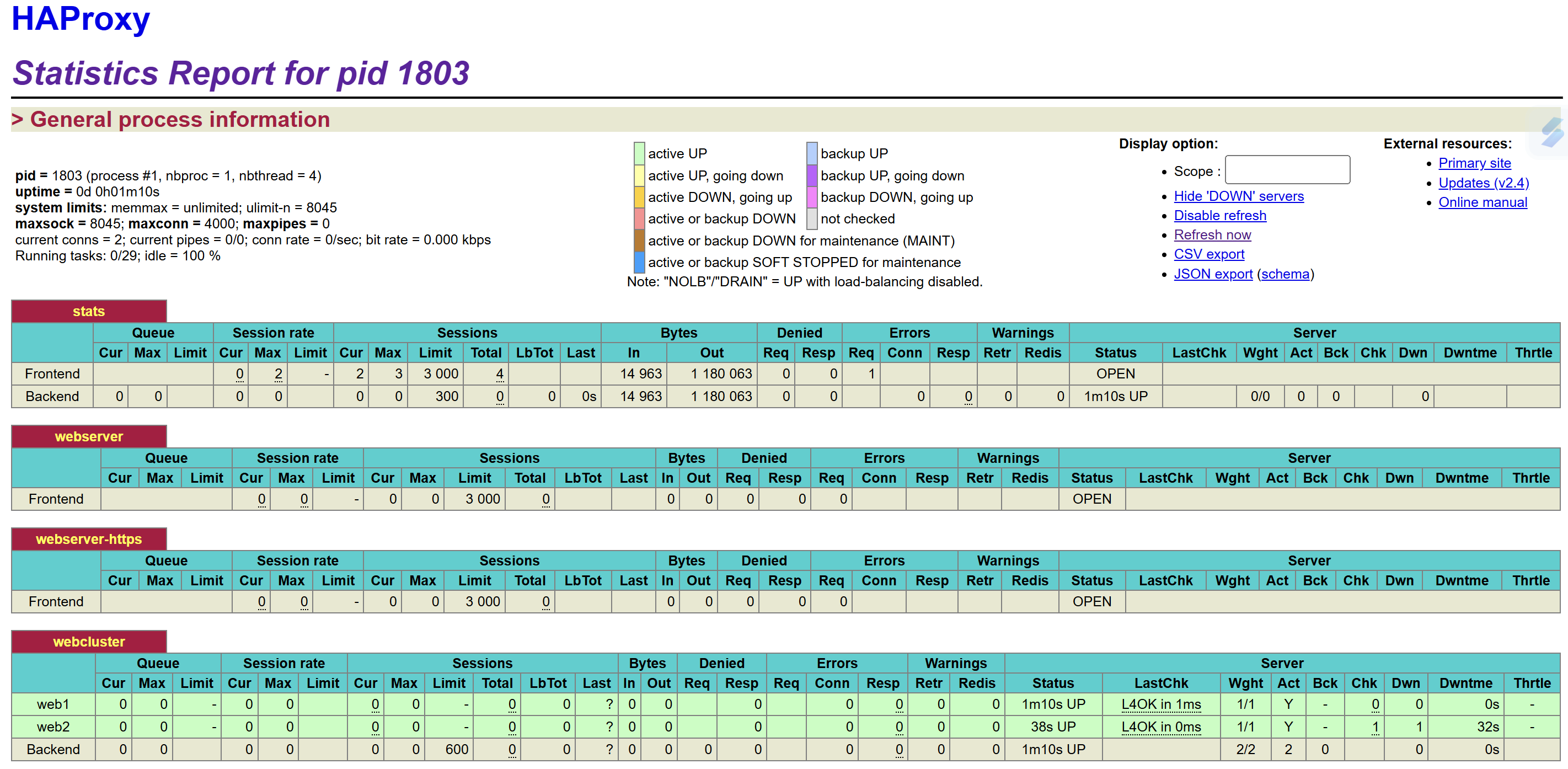Click webcluster Backend weight '2/2'

(x=1245, y=750)
